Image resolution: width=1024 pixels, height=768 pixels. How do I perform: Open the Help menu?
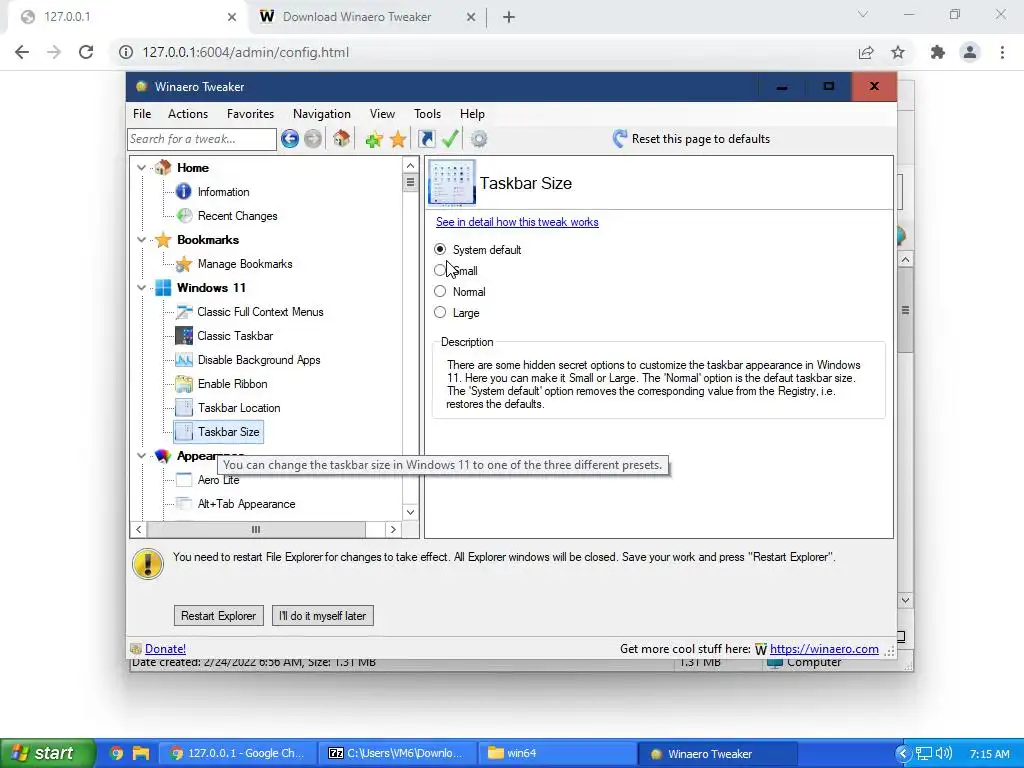click(472, 114)
